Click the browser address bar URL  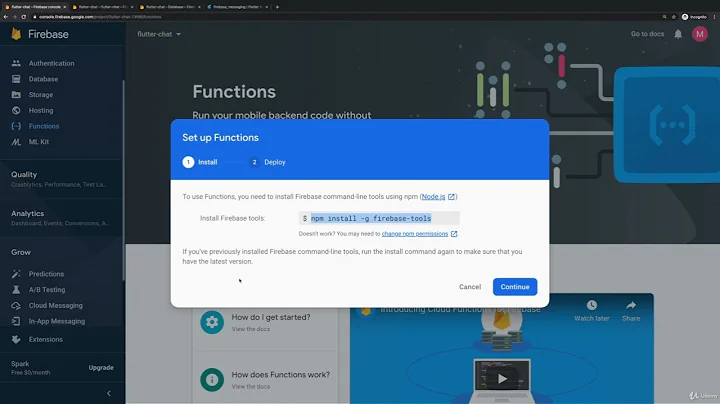[100, 17]
